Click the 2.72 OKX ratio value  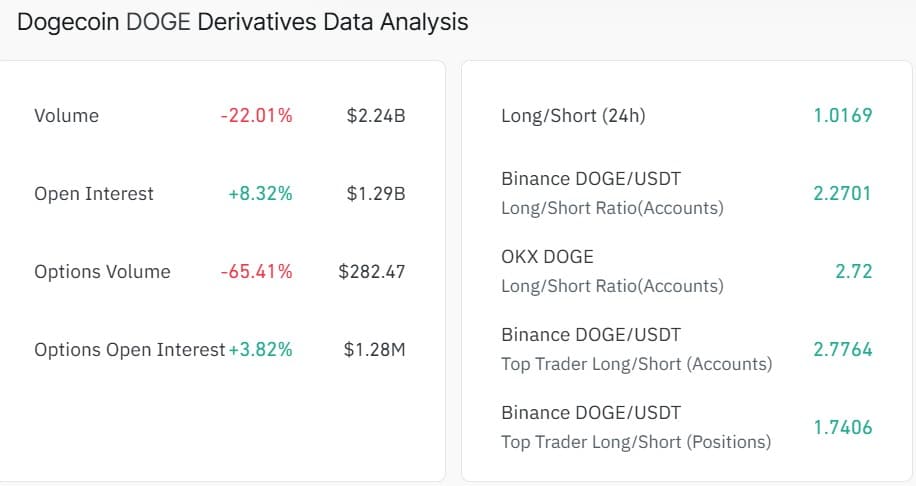click(x=853, y=271)
